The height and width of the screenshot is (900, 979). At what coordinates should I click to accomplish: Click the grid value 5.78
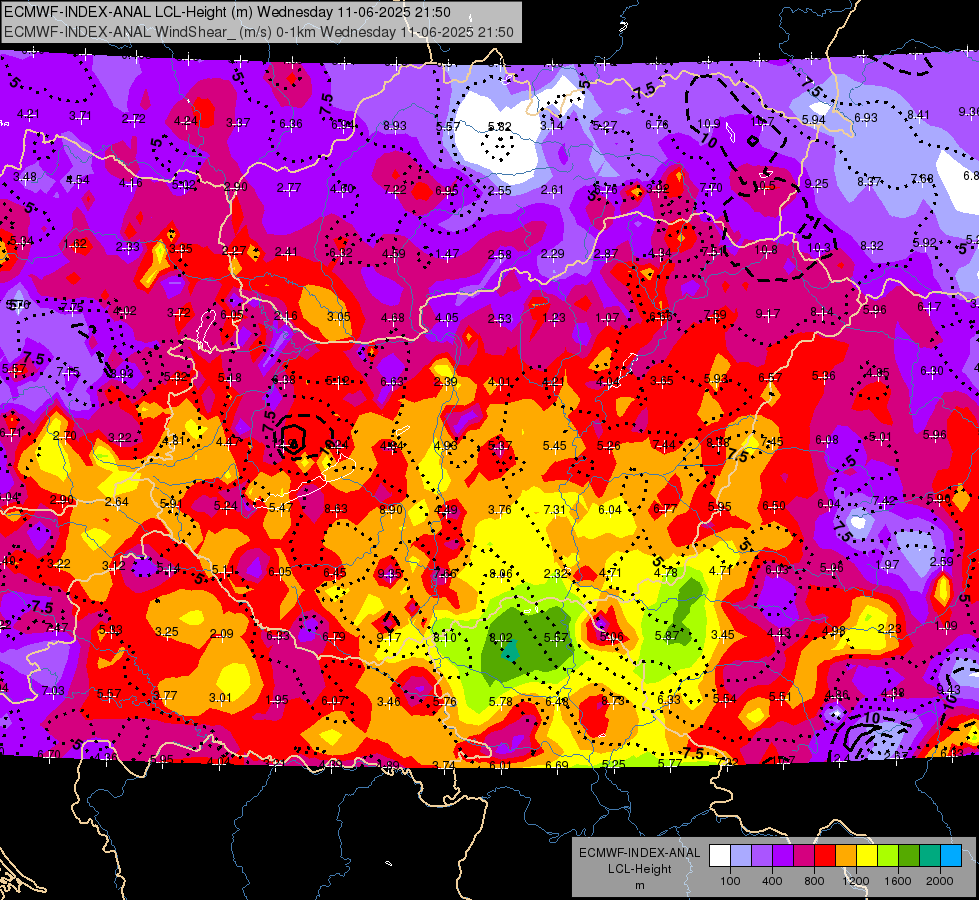point(501,702)
